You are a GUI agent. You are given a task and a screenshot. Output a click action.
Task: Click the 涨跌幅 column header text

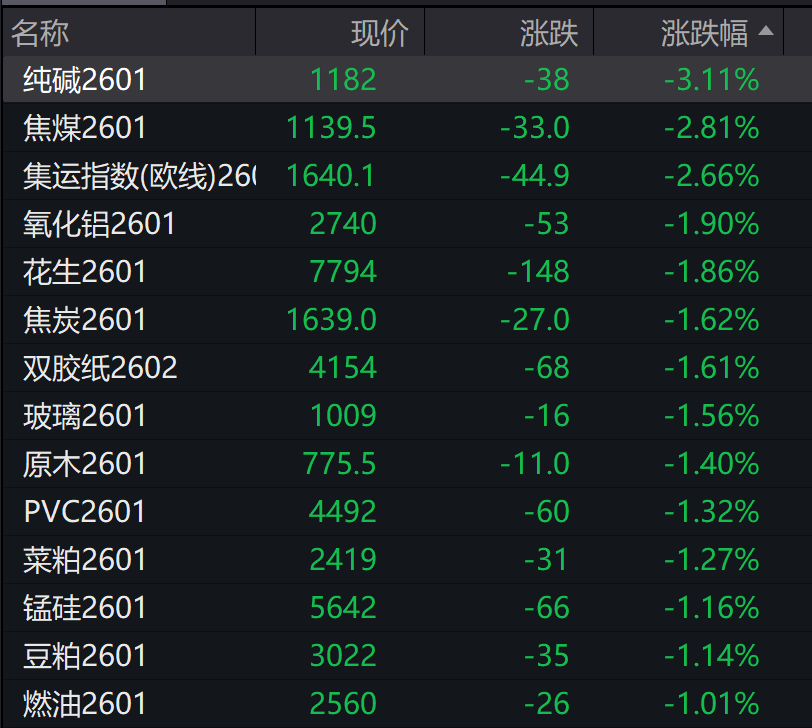704,33
